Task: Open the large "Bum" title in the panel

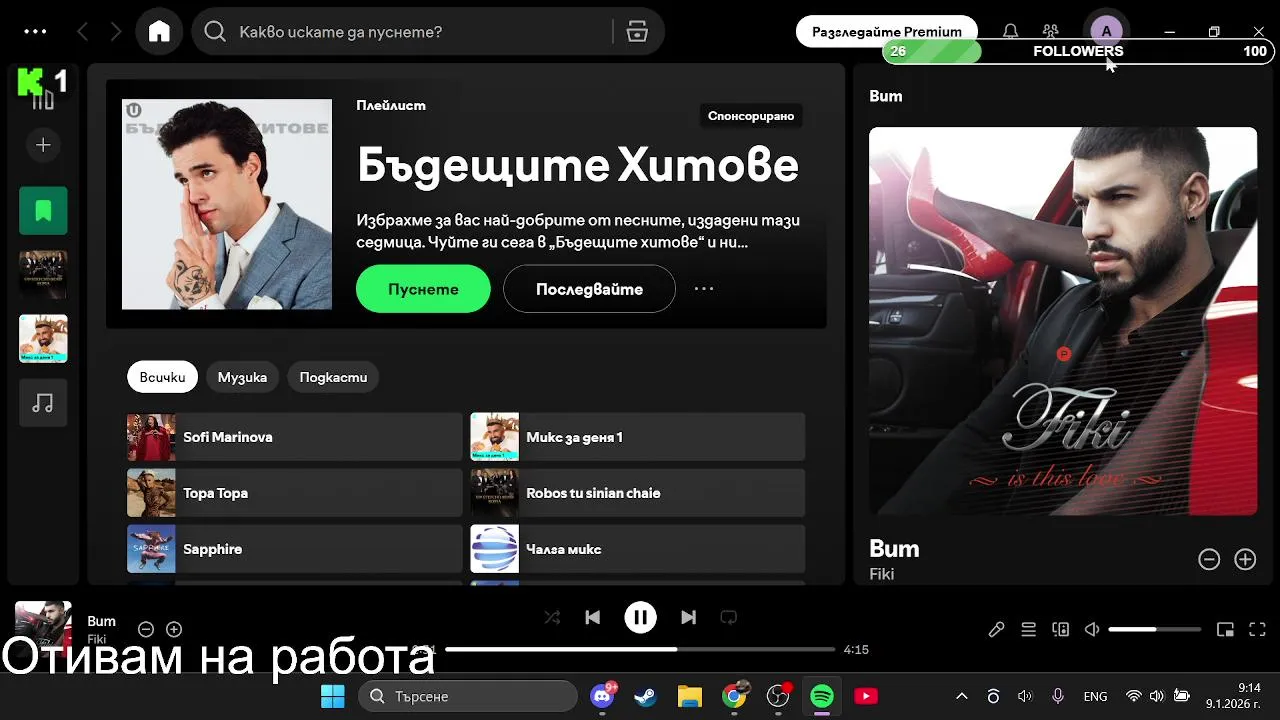Action: coord(894,549)
